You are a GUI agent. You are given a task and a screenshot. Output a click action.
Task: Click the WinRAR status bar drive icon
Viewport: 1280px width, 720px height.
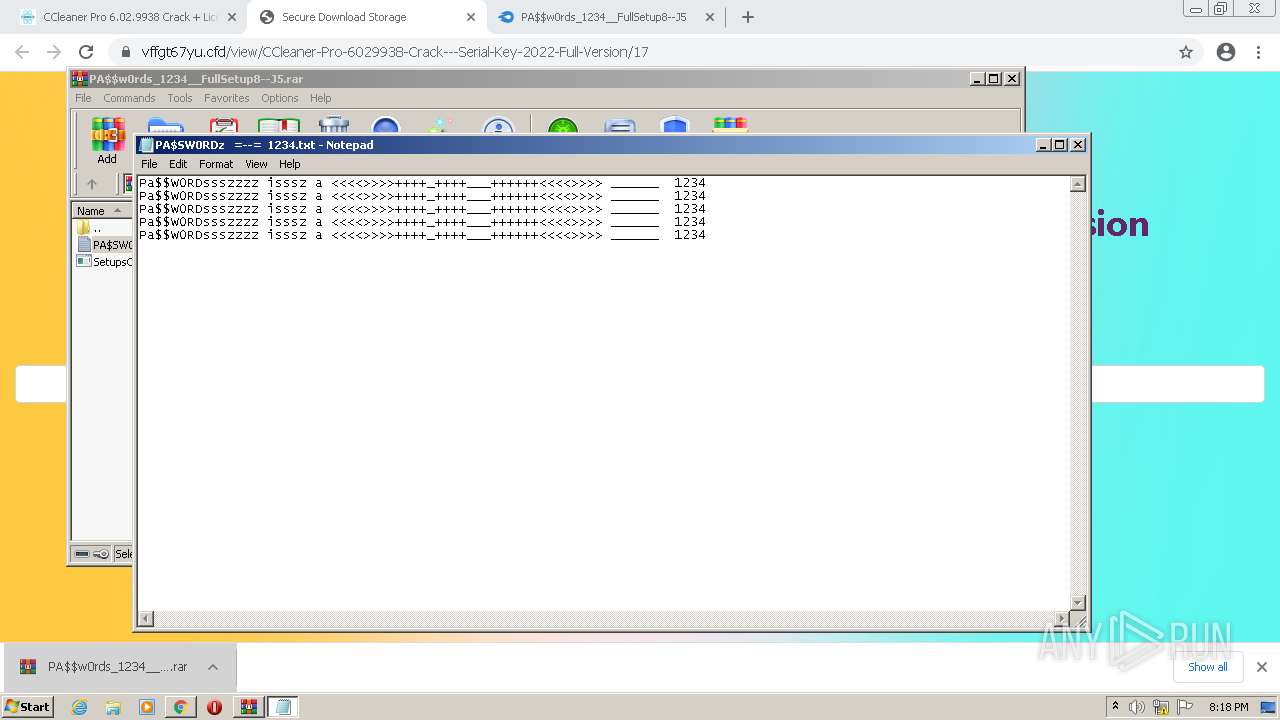click(x=82, y=554)
